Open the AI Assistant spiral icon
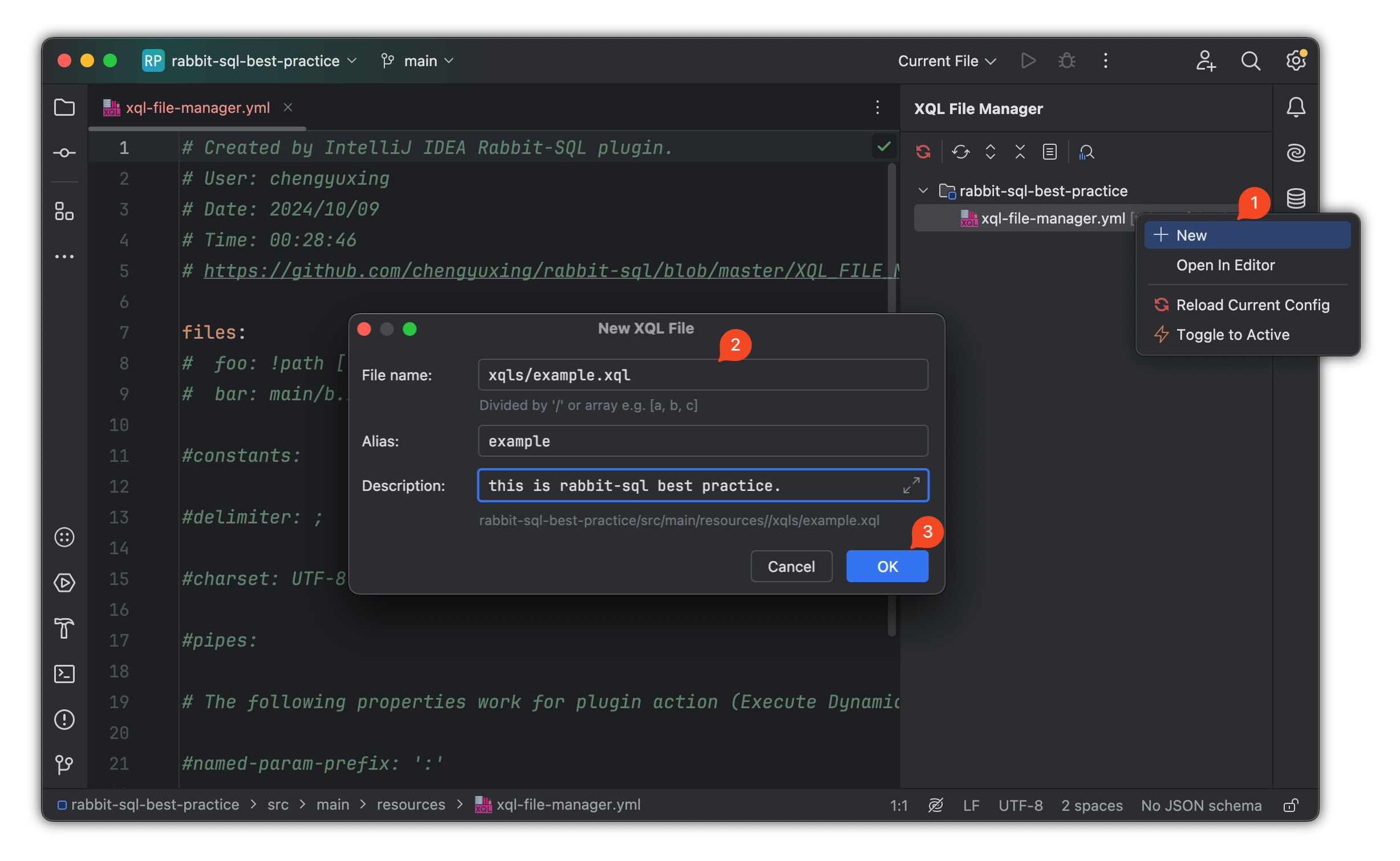The height and width of the screenshot is (861, 1400). point(1296,153)
